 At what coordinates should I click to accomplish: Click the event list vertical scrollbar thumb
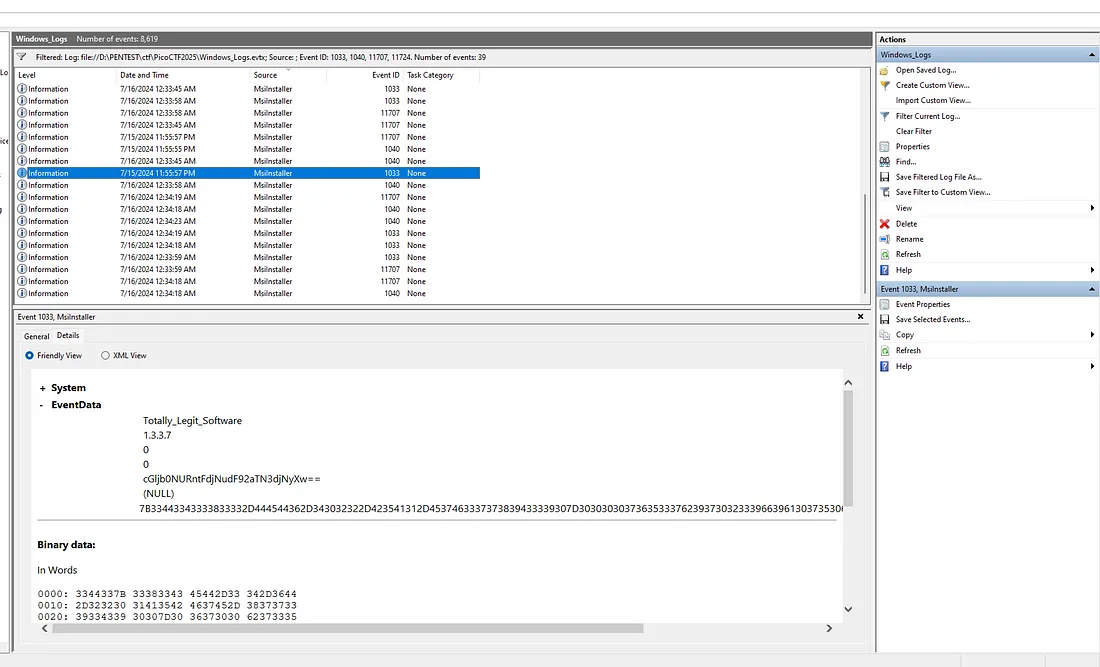(864, 244)
